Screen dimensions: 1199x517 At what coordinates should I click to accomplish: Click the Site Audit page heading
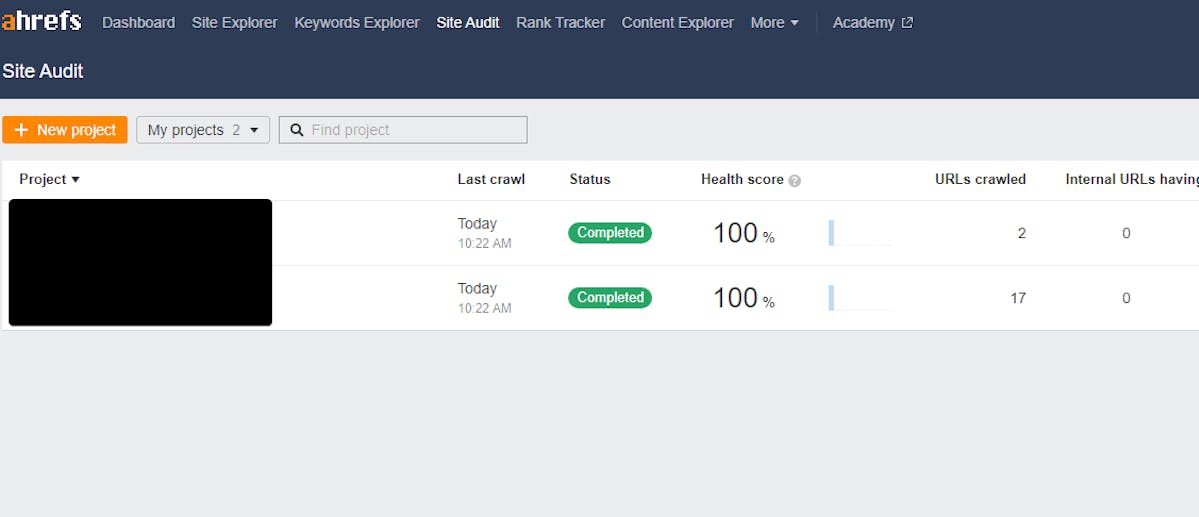coord(43,72)
